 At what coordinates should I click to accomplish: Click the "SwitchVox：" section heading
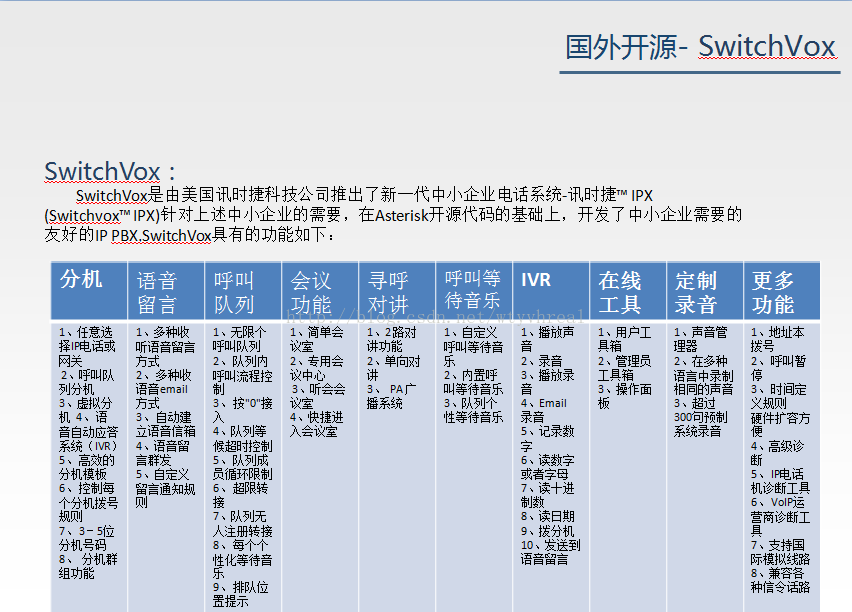coord(111,172)
